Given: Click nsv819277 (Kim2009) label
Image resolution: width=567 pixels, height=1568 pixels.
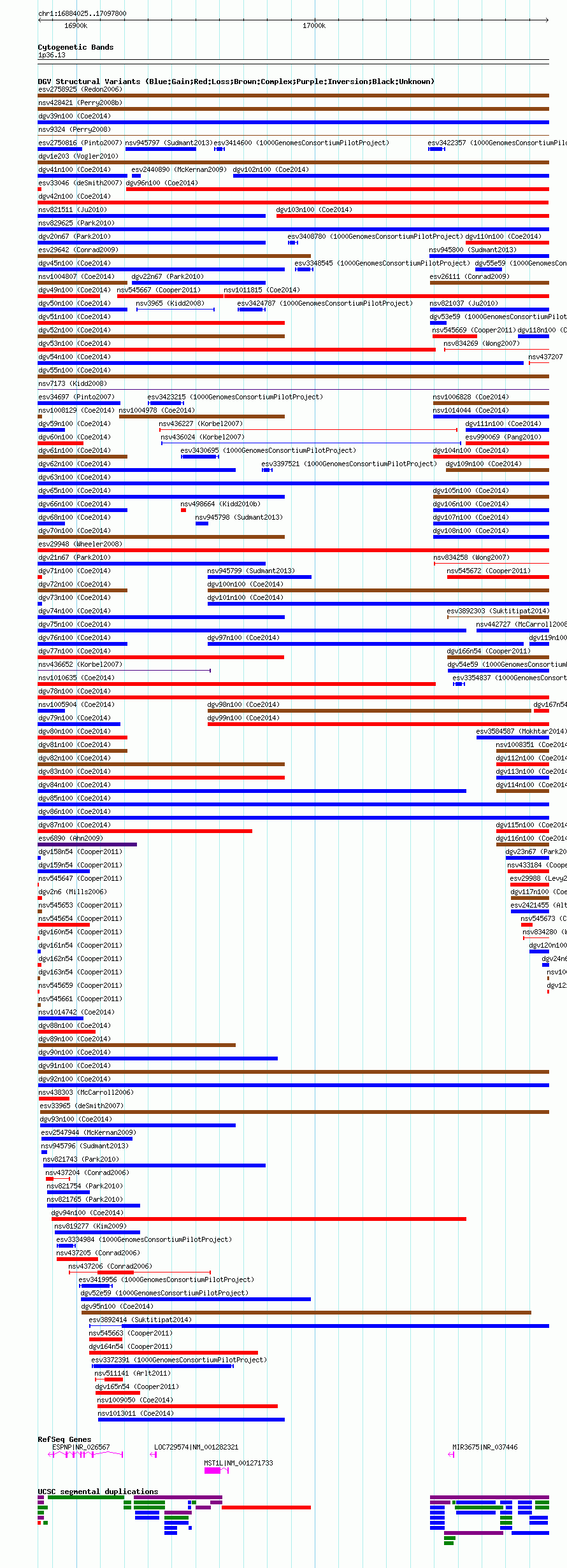Looking at the screenshot, I should [90, 1226].
